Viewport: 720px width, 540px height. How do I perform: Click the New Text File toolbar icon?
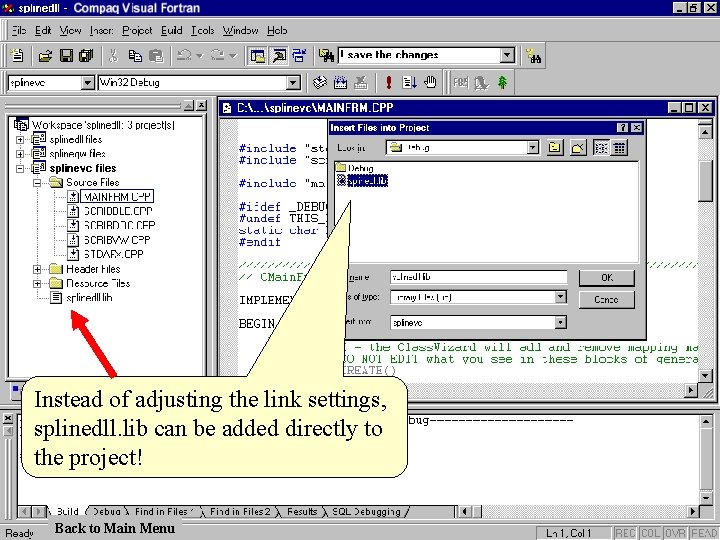pyautogui.click(x=17, y=56)
